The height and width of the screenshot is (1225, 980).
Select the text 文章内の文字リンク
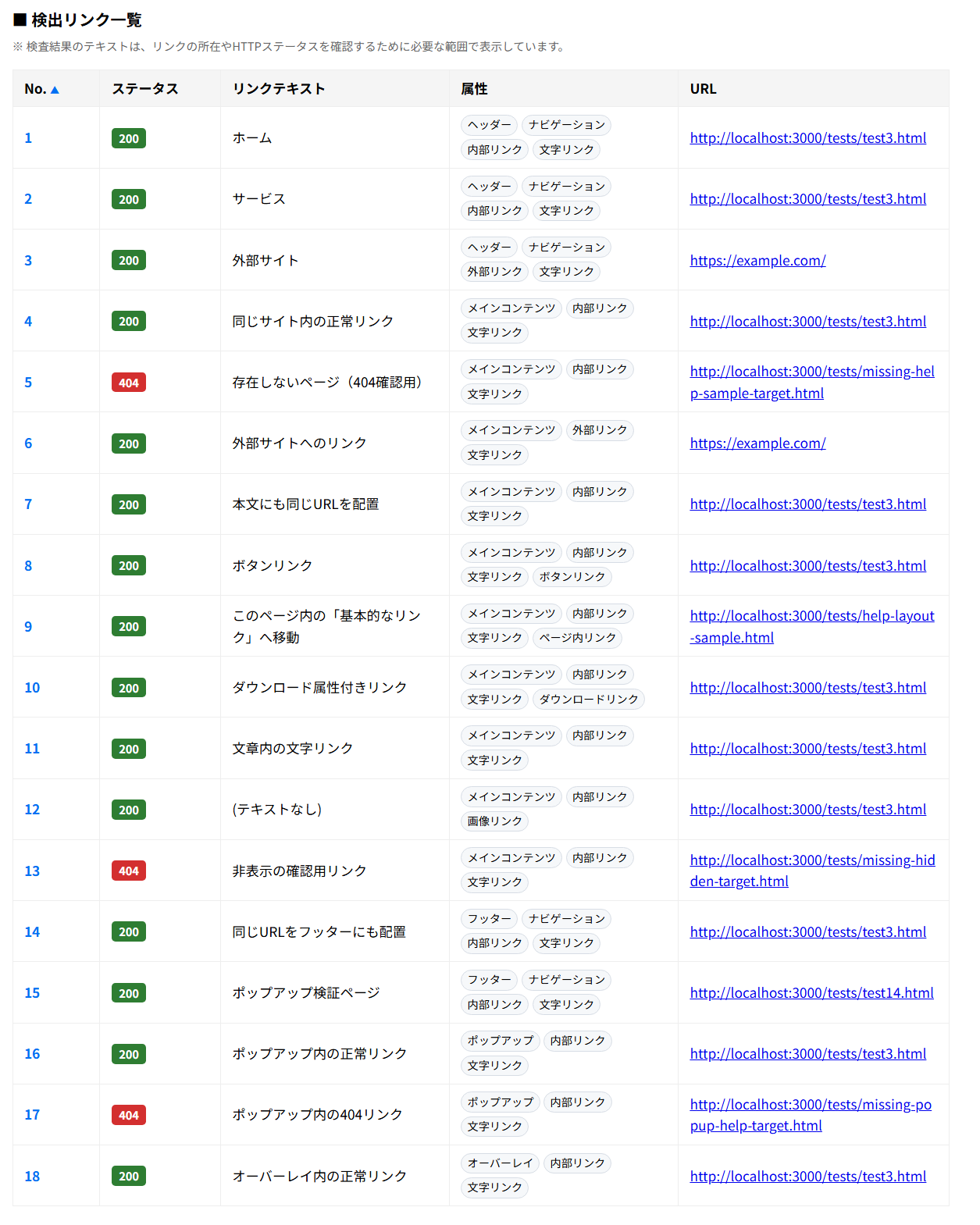(x=293, y=749)
